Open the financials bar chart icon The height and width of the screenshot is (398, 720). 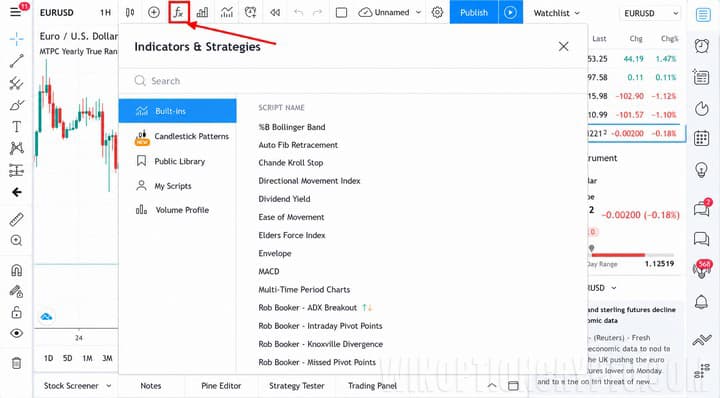(x=202, y=12)
